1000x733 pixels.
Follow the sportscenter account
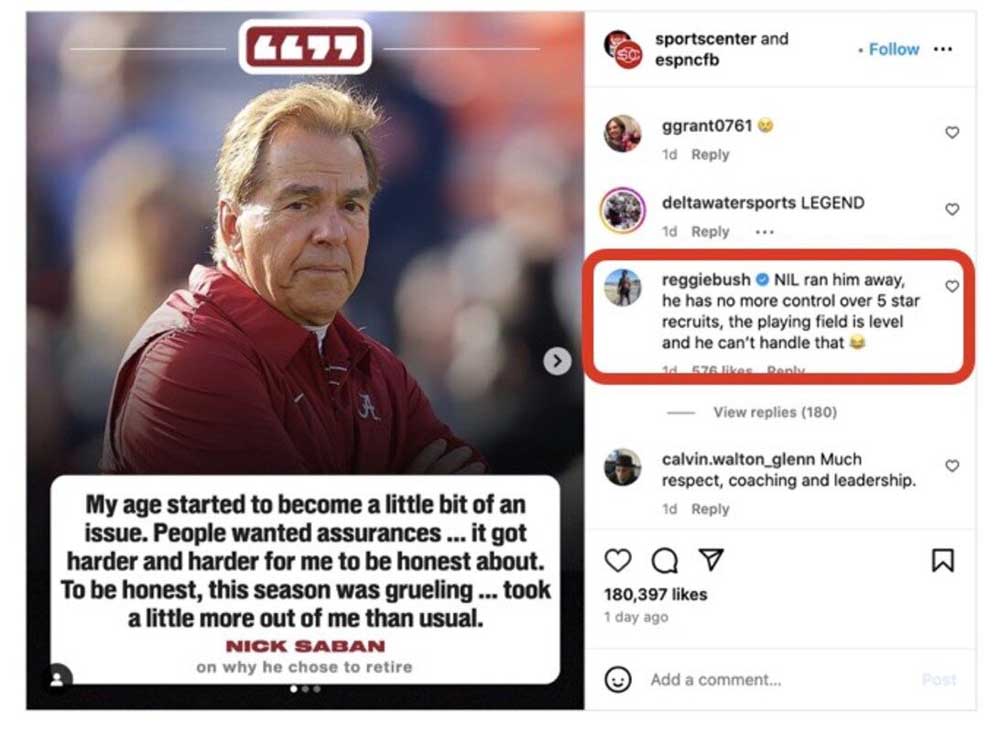pos(893,49)
